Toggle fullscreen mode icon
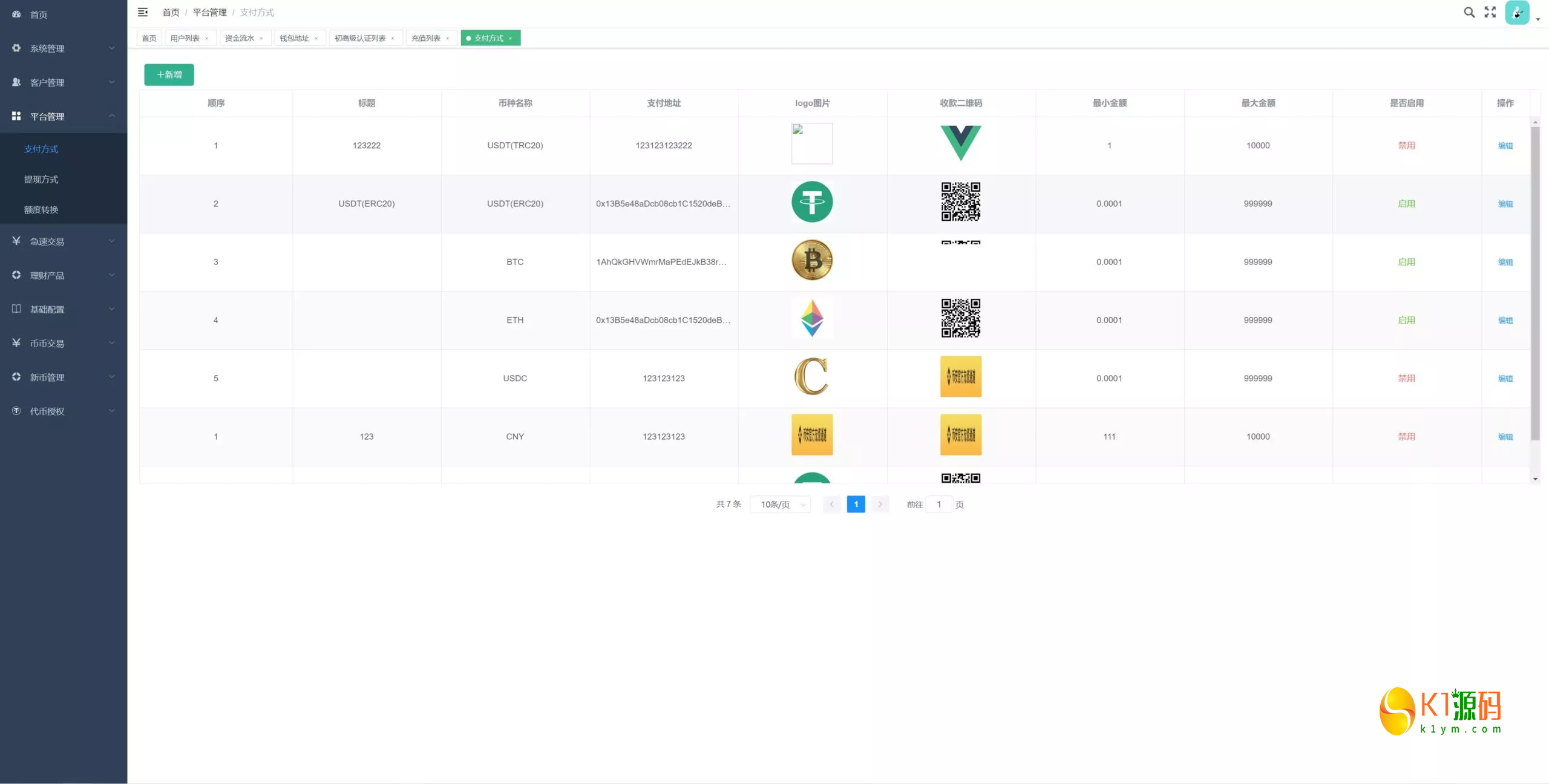This screenshot has height=784, width=1549. click(x=1490, y=12)
